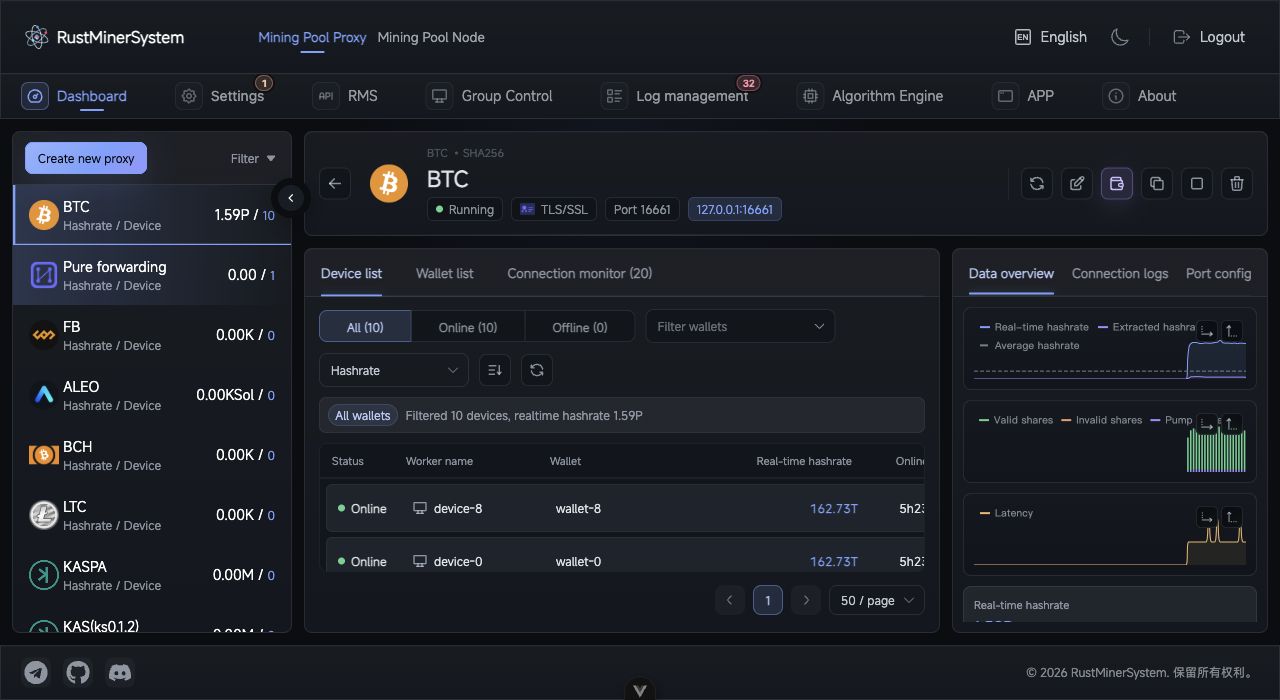
Task: Collapse the proxy sidebar arrow
Action: [291, 198]
